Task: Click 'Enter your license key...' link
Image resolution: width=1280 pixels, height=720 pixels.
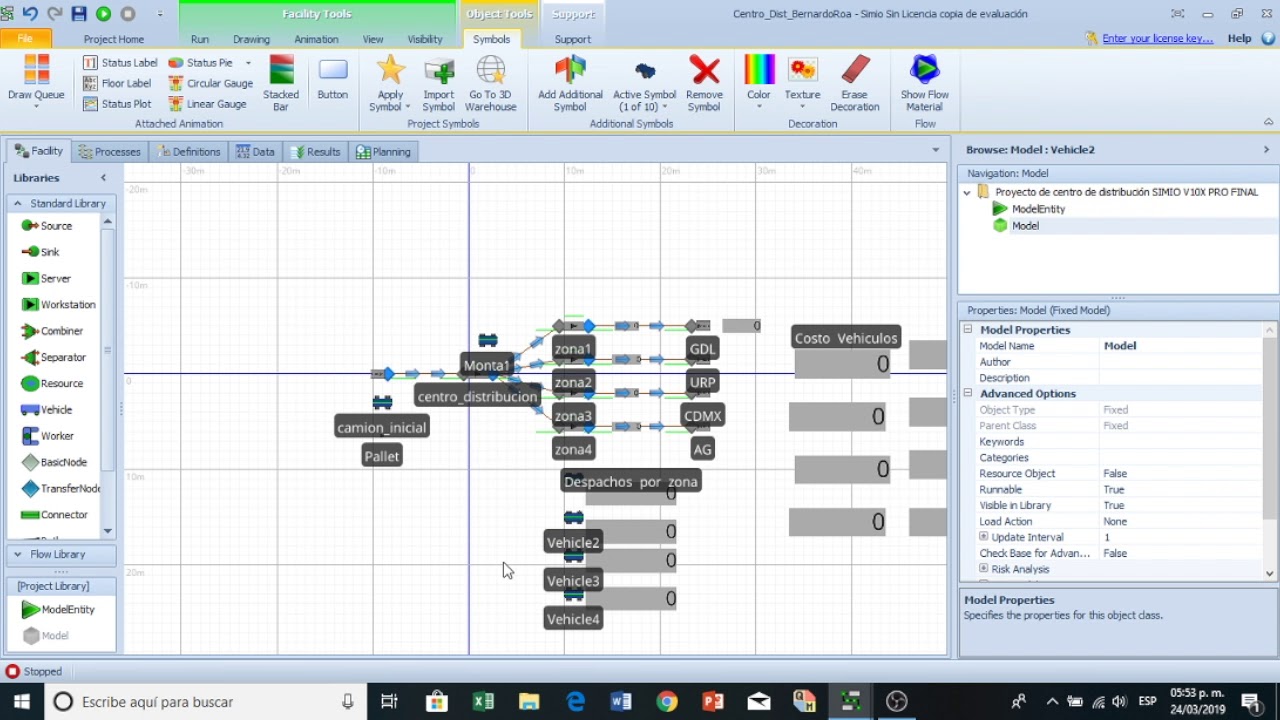Action: pos(1157,39)
